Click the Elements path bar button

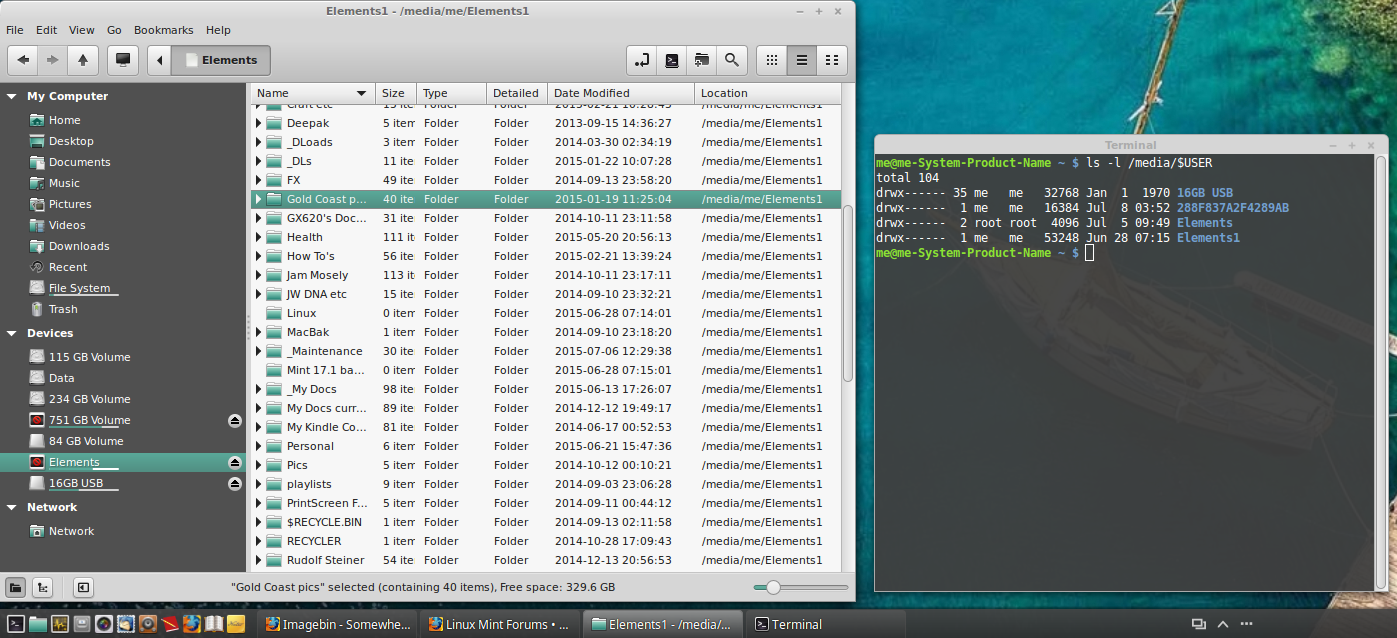tap(220, 60)
